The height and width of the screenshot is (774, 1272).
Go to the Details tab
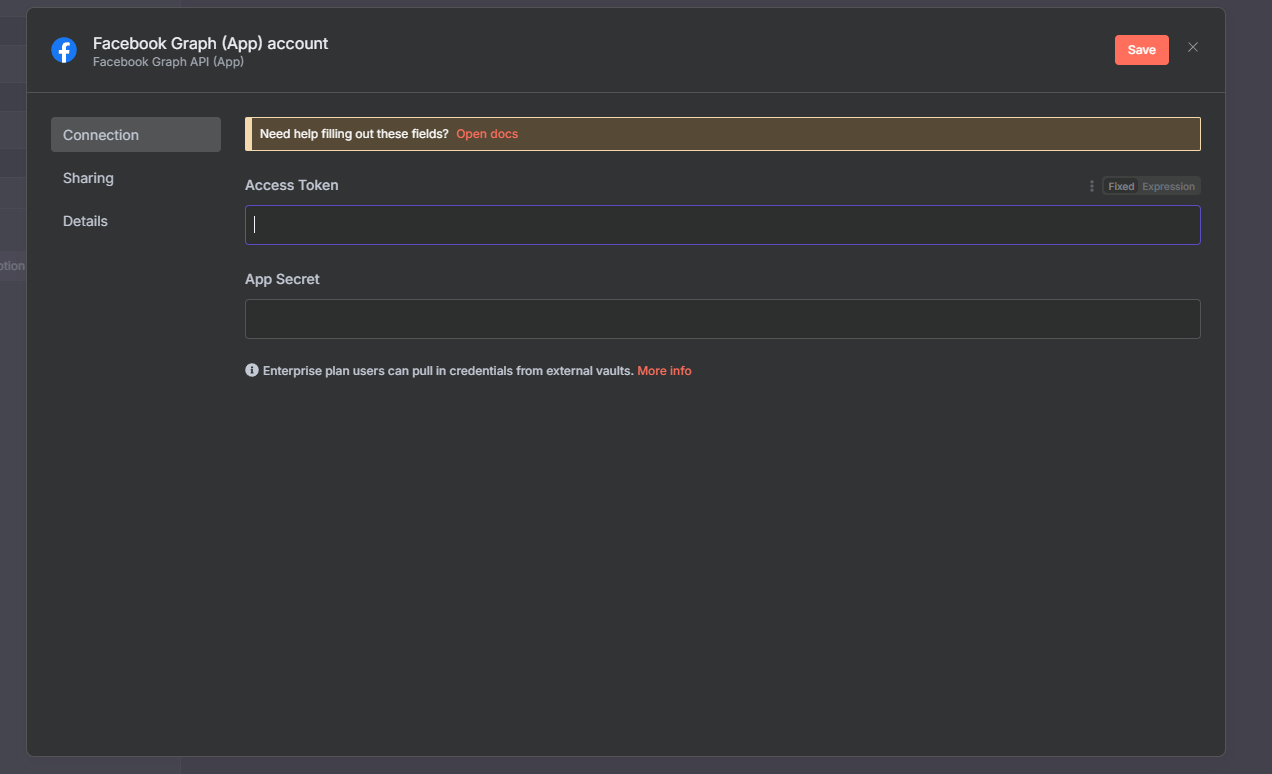click(136, 221)
